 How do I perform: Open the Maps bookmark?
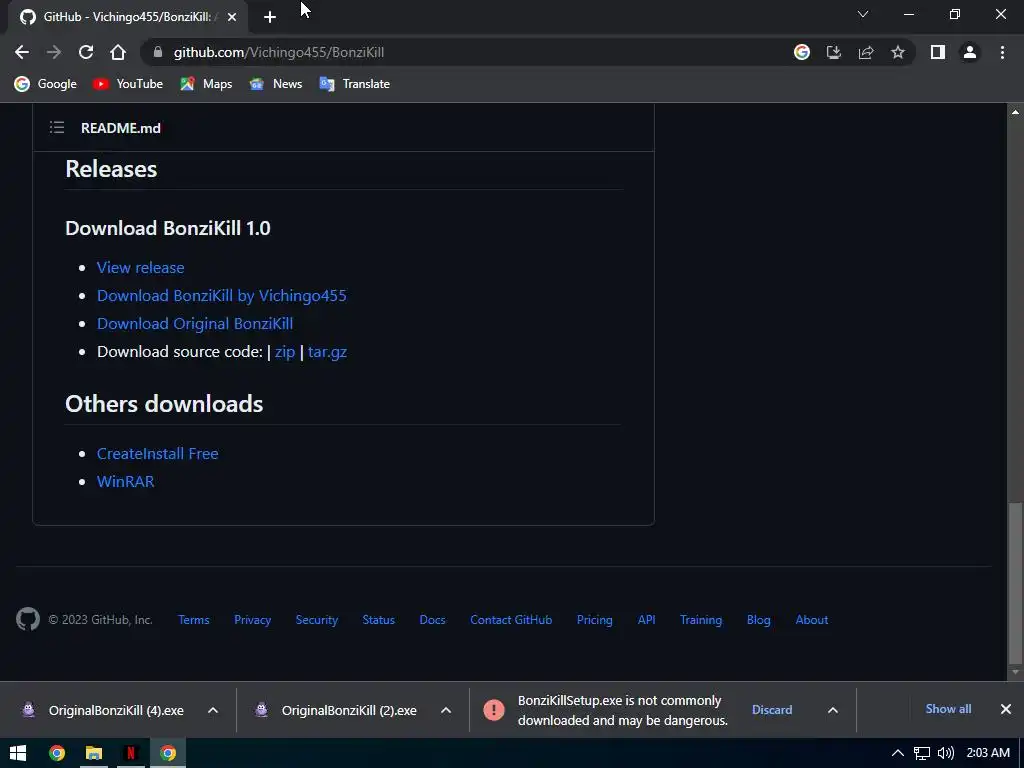[x=206, y=84]
